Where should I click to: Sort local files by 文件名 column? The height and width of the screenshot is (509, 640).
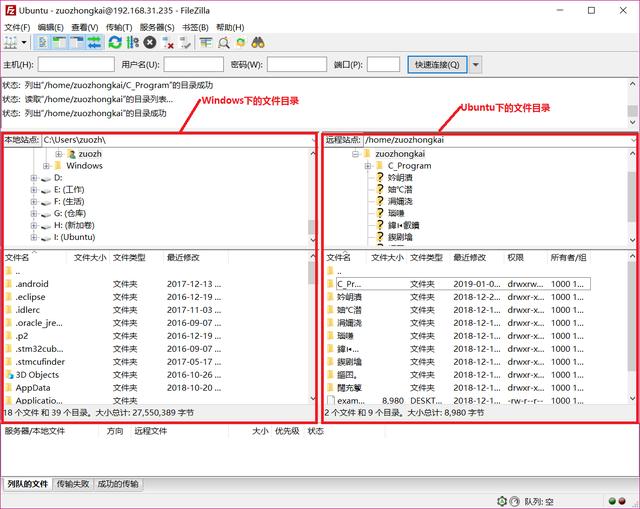(x=35, y=258)
